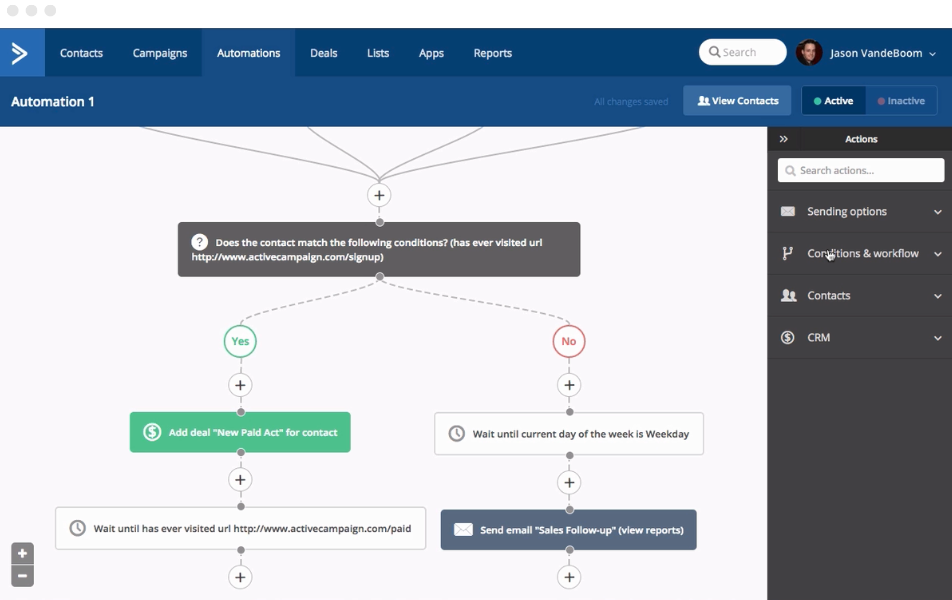This screenshot has height=600, width=952.
Task: Add action via plus below Weekday wait
Action: tap(569, 483)
